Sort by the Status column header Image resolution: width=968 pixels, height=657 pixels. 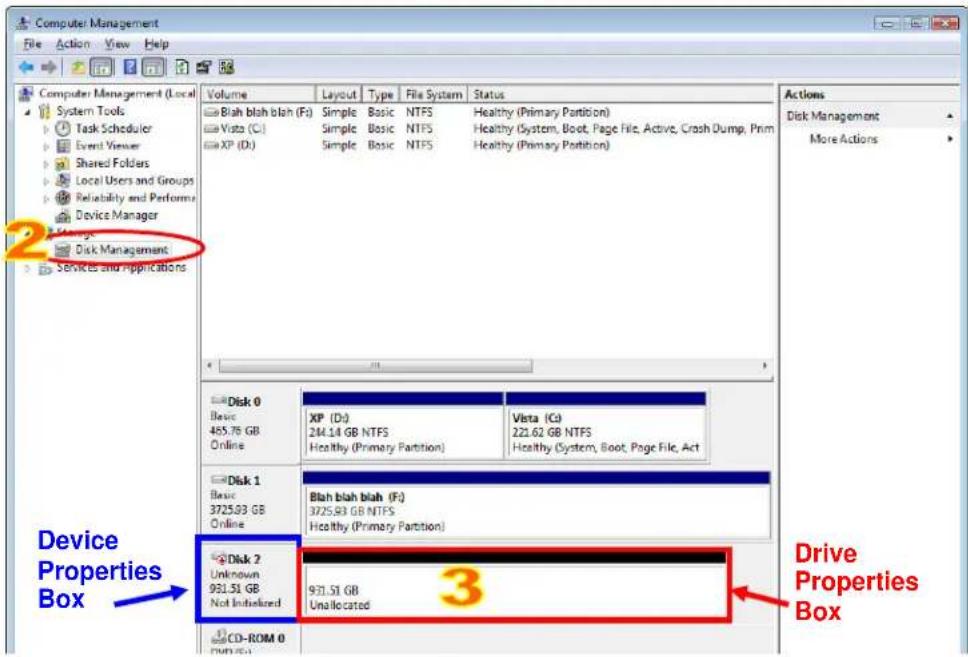[620, 94]
